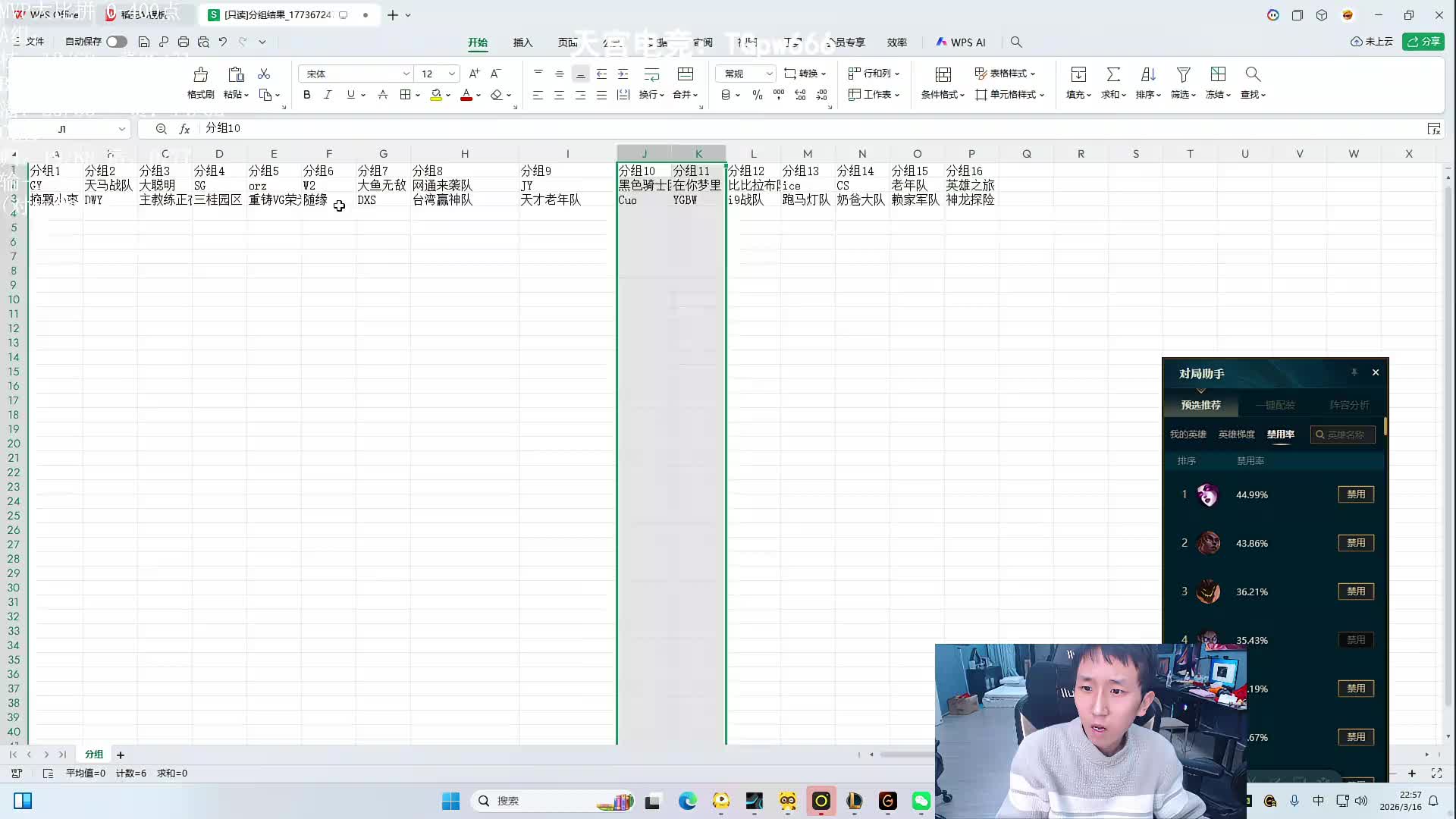Image resolution: width=1456 pixels, height=819 pixels.
Task: Switch to the 插入 ribbon tab
Action: [x=522, y=42]
